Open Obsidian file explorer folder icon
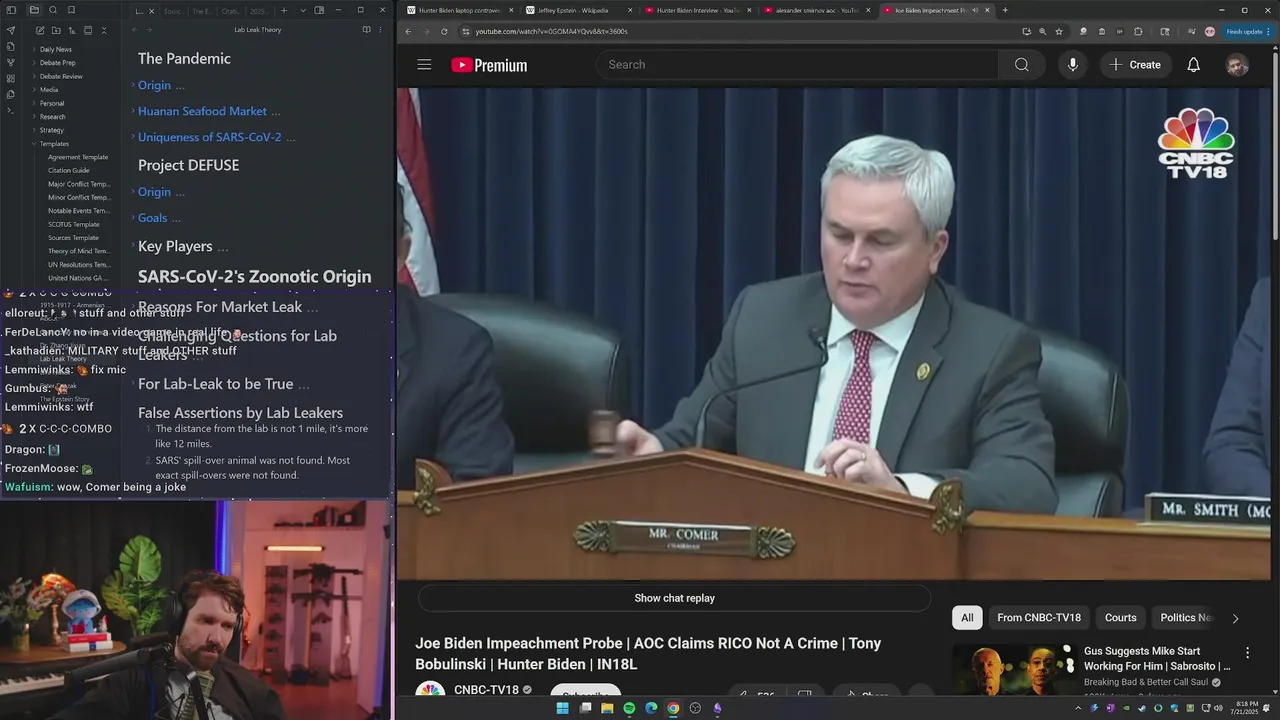 (34, 10)
